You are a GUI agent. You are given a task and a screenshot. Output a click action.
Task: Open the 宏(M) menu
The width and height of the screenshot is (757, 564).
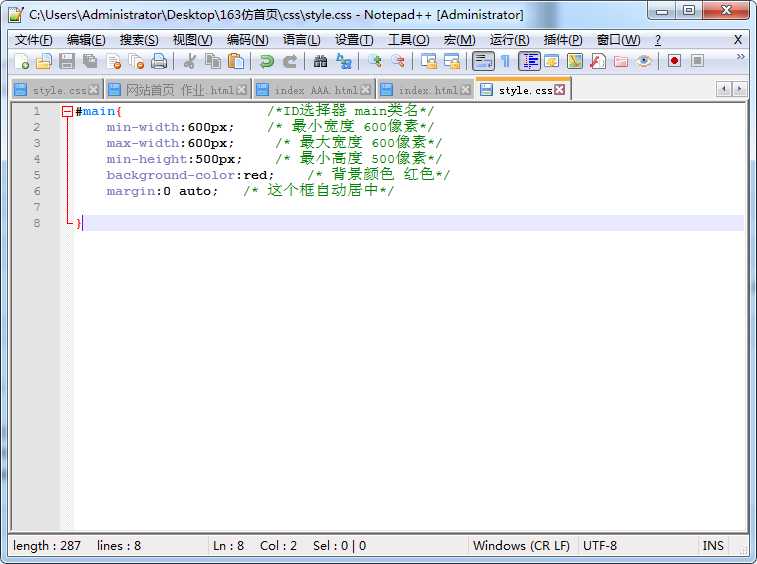tap(459, 40)
